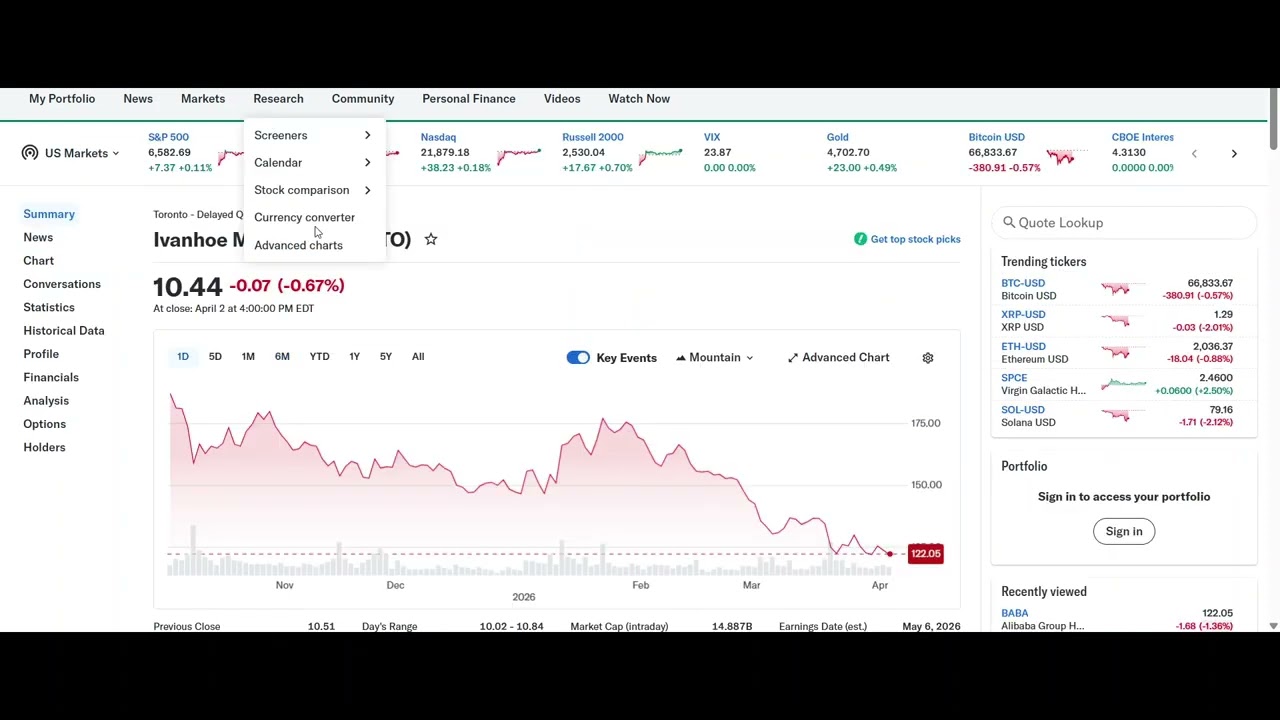This screenshot has height=720, width=1280.
Task: Click ticker strip previous arrow
Action: coord(1194,153)
